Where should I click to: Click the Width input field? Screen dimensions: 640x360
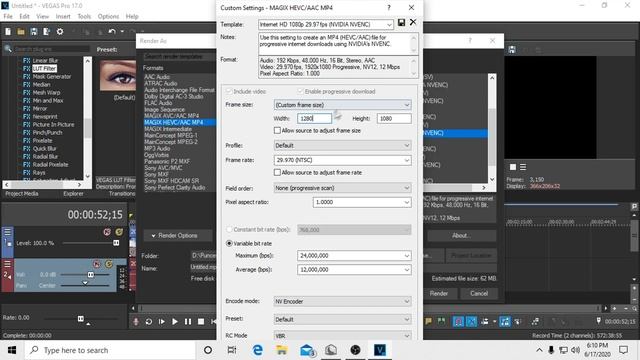click(x=314, y=118)
